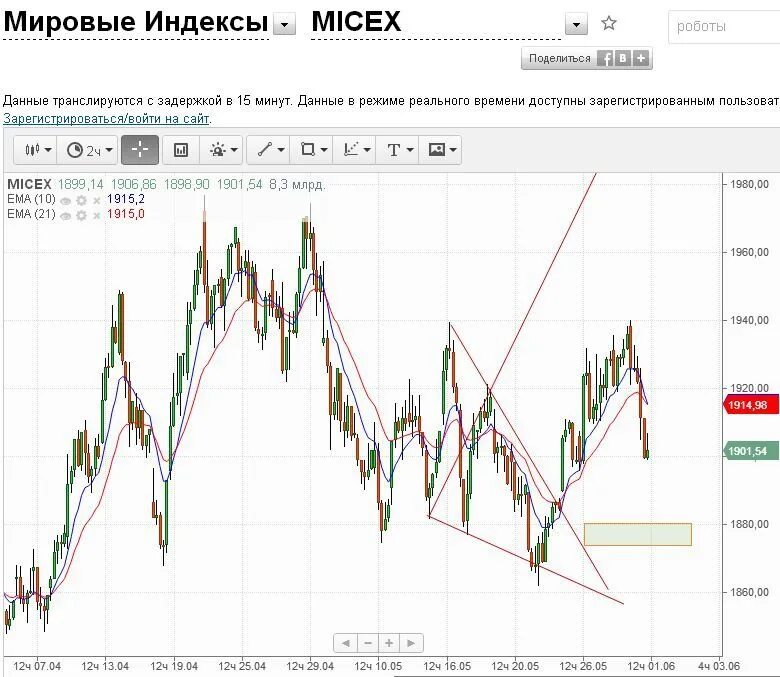Add MICEX to favorites with star
Screen dimensions: 780x677
[x=609, y=23]
